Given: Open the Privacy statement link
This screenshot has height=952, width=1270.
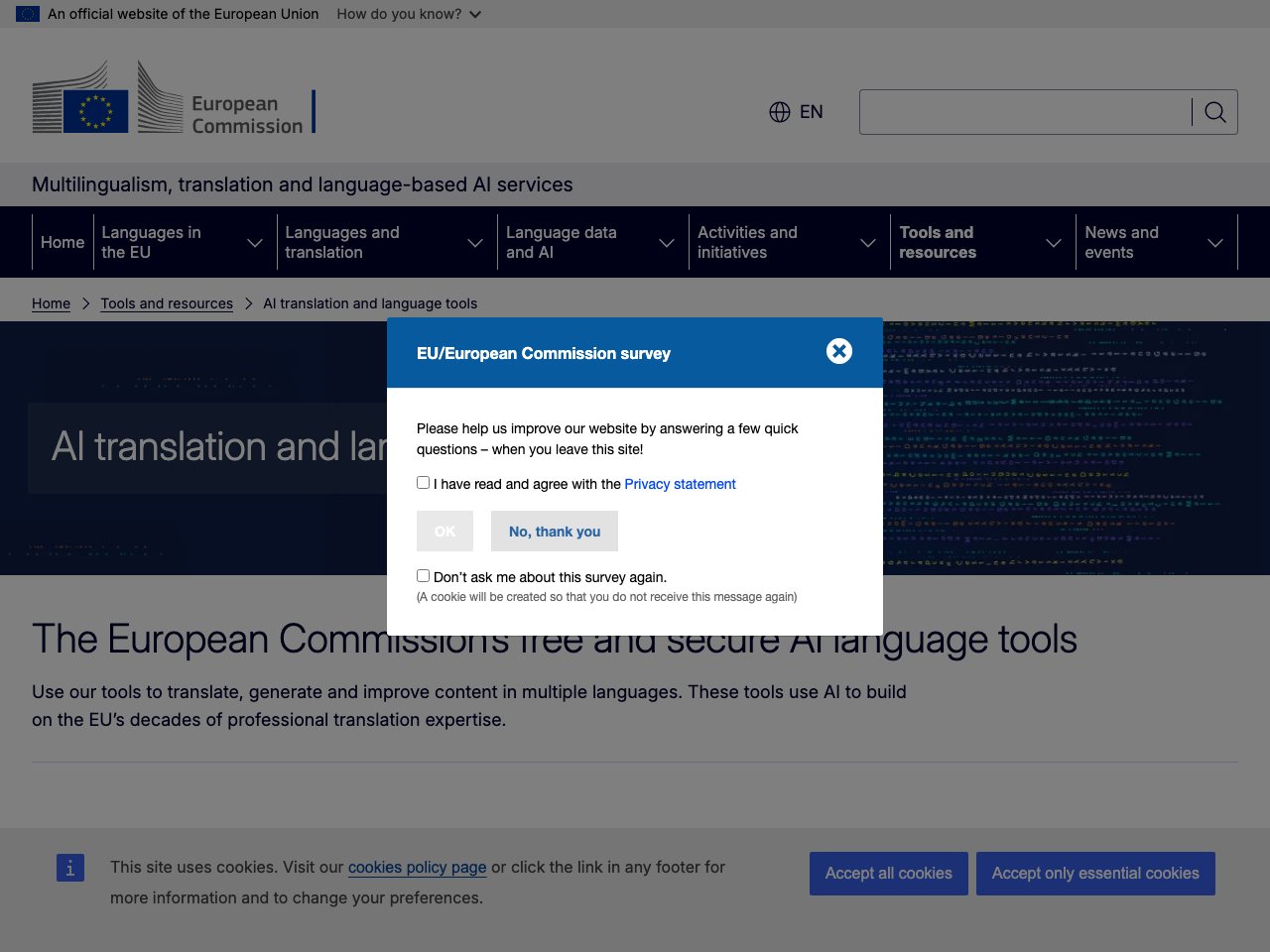Looking at the screenshot, I should (x=680, y=484).
